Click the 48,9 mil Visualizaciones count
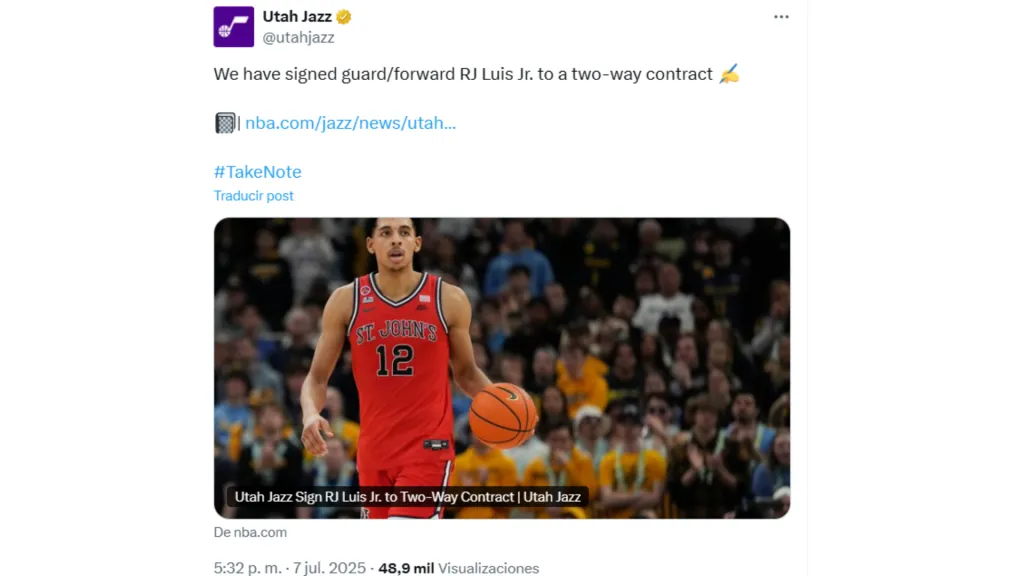This screenshot has height=576, width=1024. [x=458, y=568]
